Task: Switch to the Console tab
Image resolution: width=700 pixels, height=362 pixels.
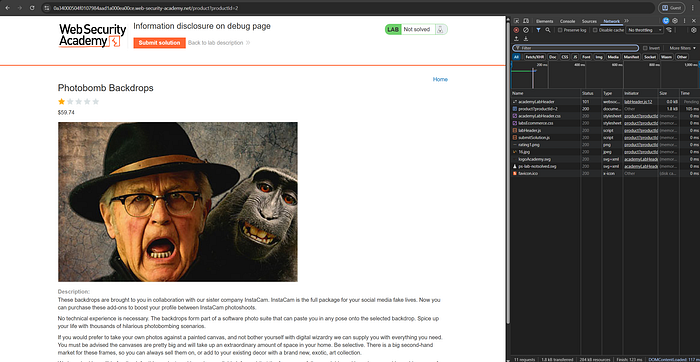Action: tap(567, 21)
